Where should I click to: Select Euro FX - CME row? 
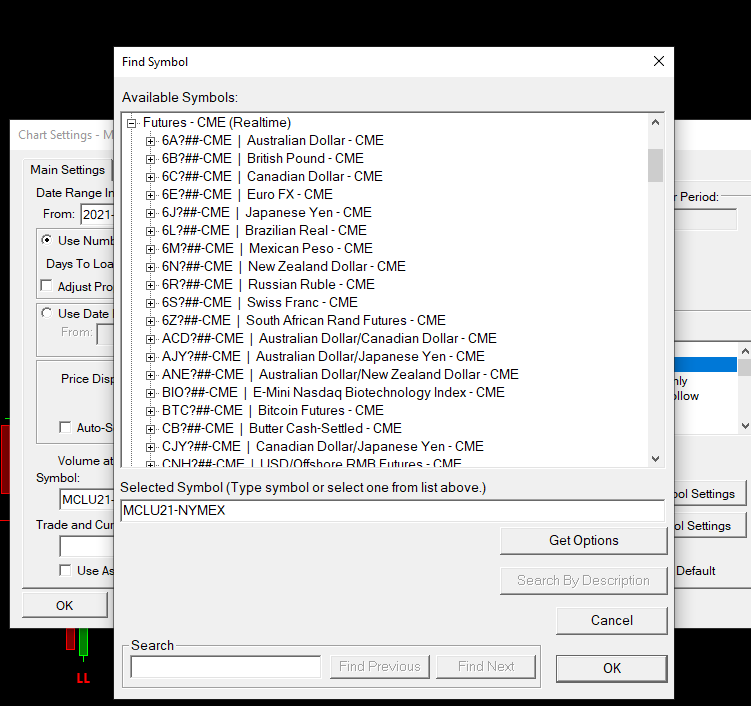(x=247, y=194)
